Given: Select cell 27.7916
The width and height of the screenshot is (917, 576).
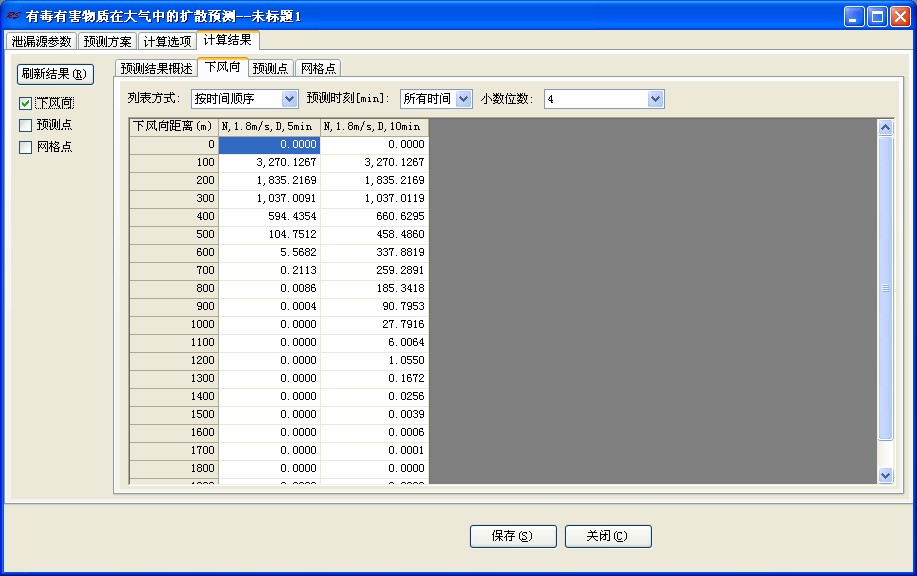Looking at the screenshot, I should click(374, 325).
